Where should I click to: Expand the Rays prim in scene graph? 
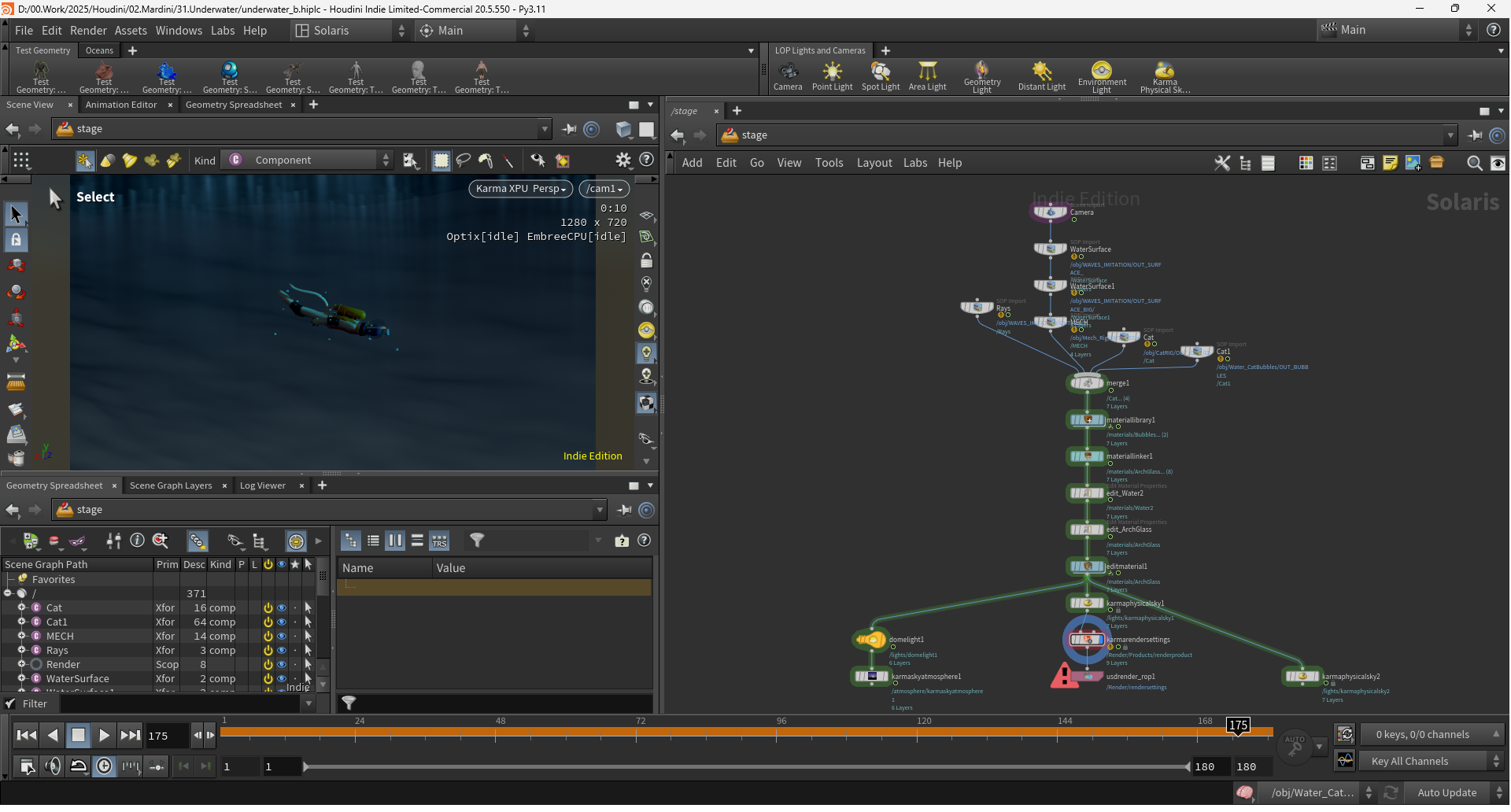[22, 651]
